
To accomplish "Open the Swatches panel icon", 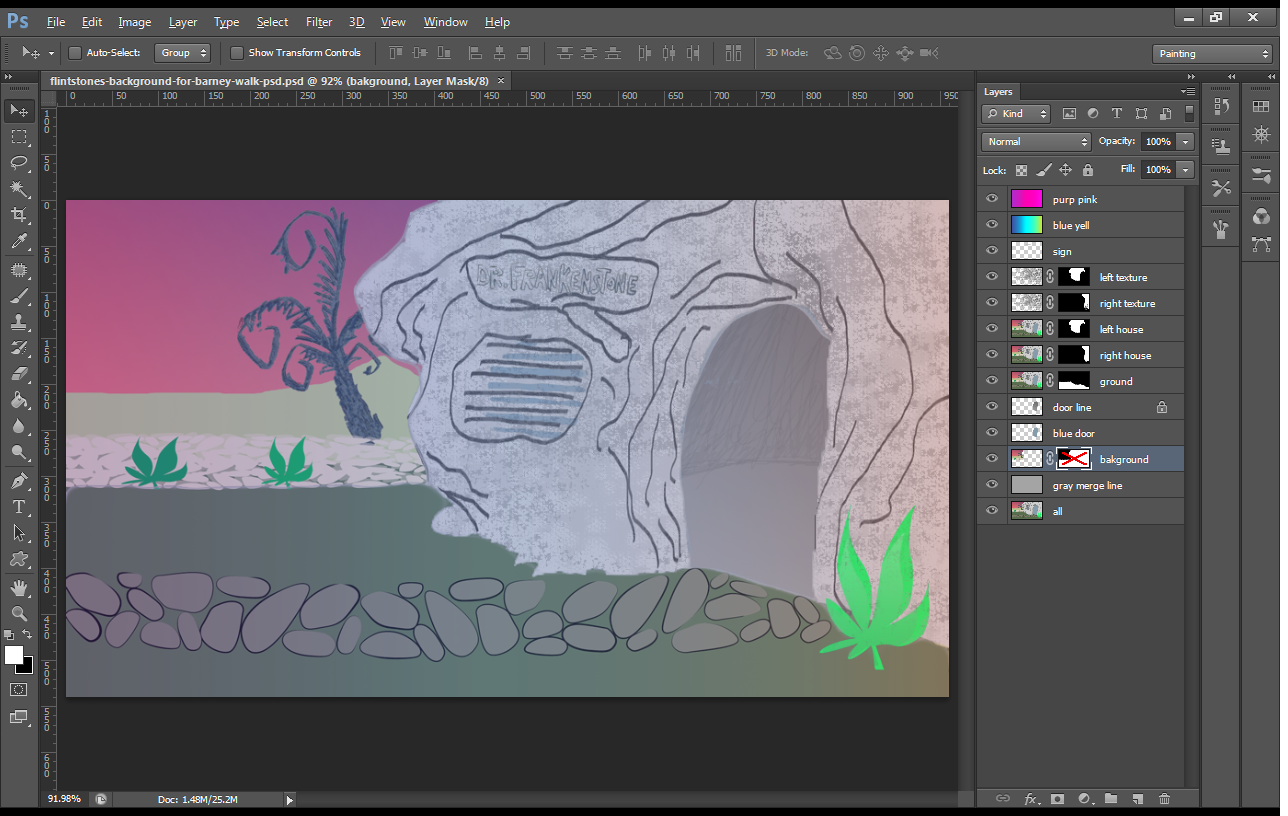I will (x=1261, y=107).
